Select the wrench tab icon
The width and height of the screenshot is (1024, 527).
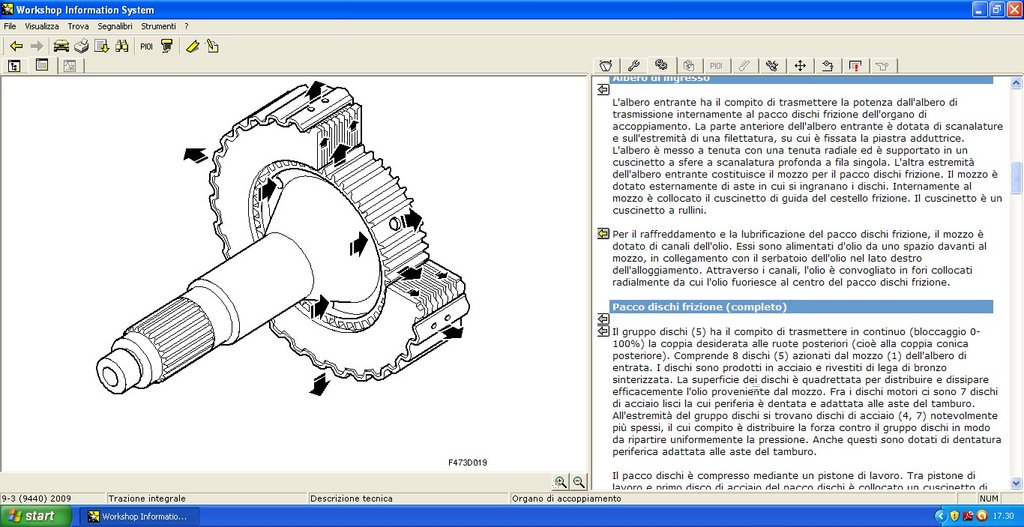pyautogui.click(x=633, y=65)
